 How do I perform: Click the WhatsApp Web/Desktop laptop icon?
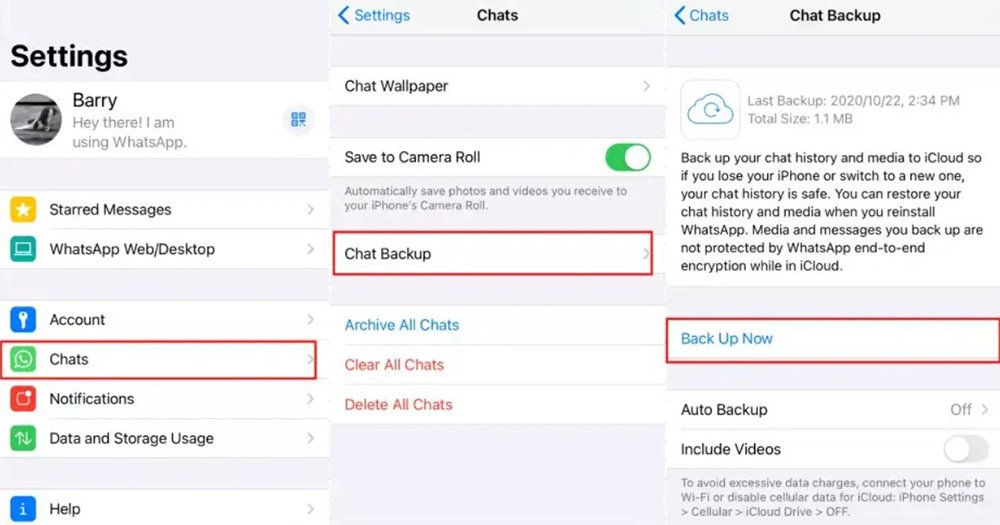(x=23, y=249)
